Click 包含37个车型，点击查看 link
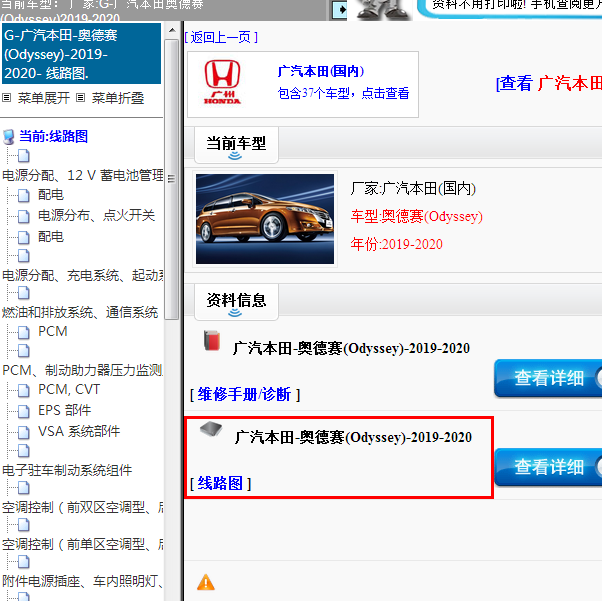The width and height of the screenshot is (602, 601). coord(343,93)
